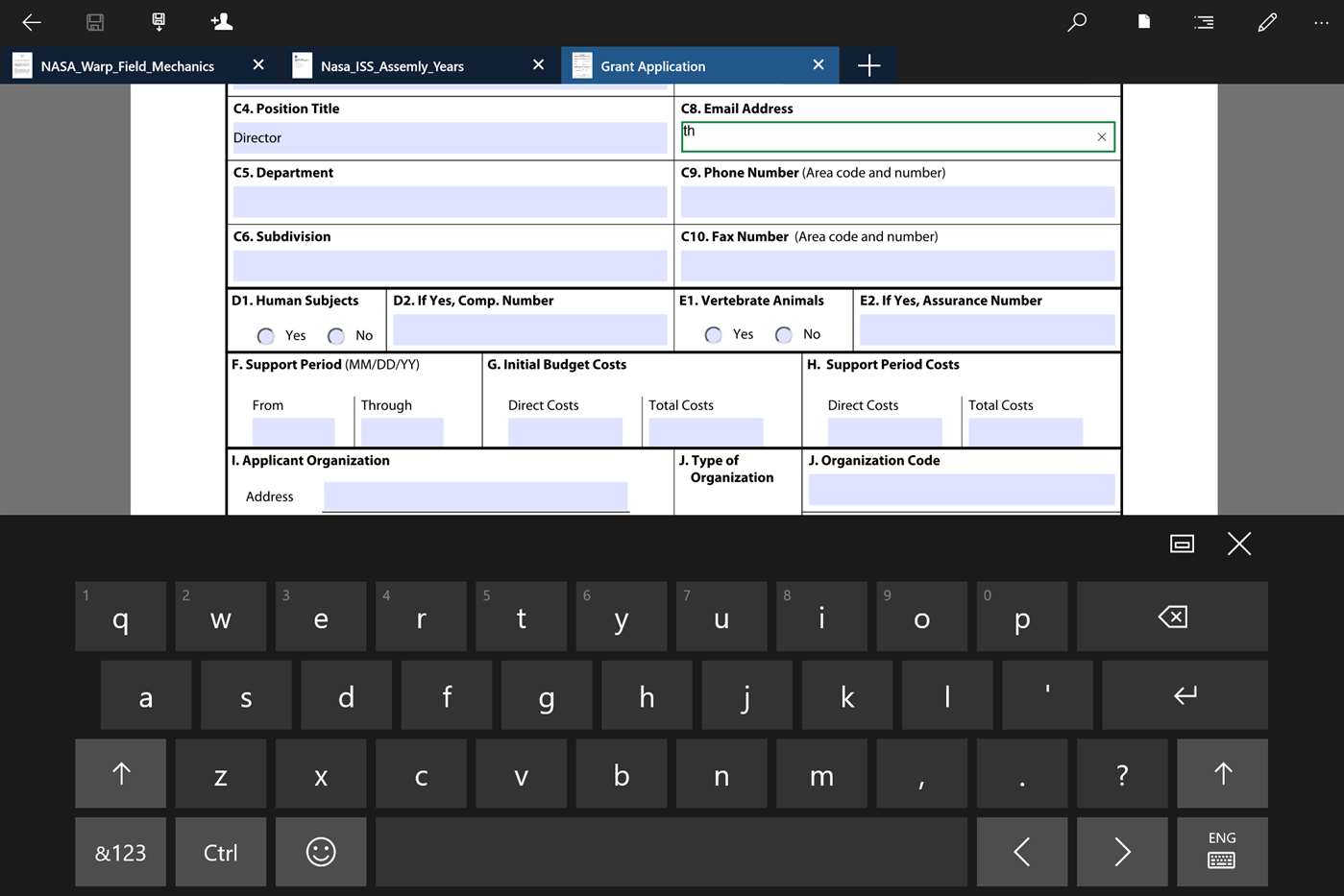Image resolution: width=1344 pixels, height=896 pixels.
Task: Open the search function
Action: pyautogui.click(x=1076, y=21)
